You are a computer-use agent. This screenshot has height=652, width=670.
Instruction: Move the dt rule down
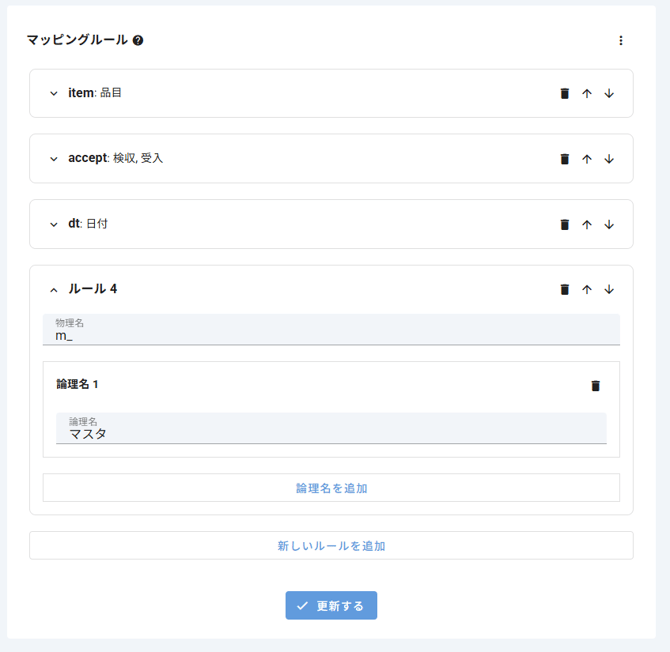point(609,225)
